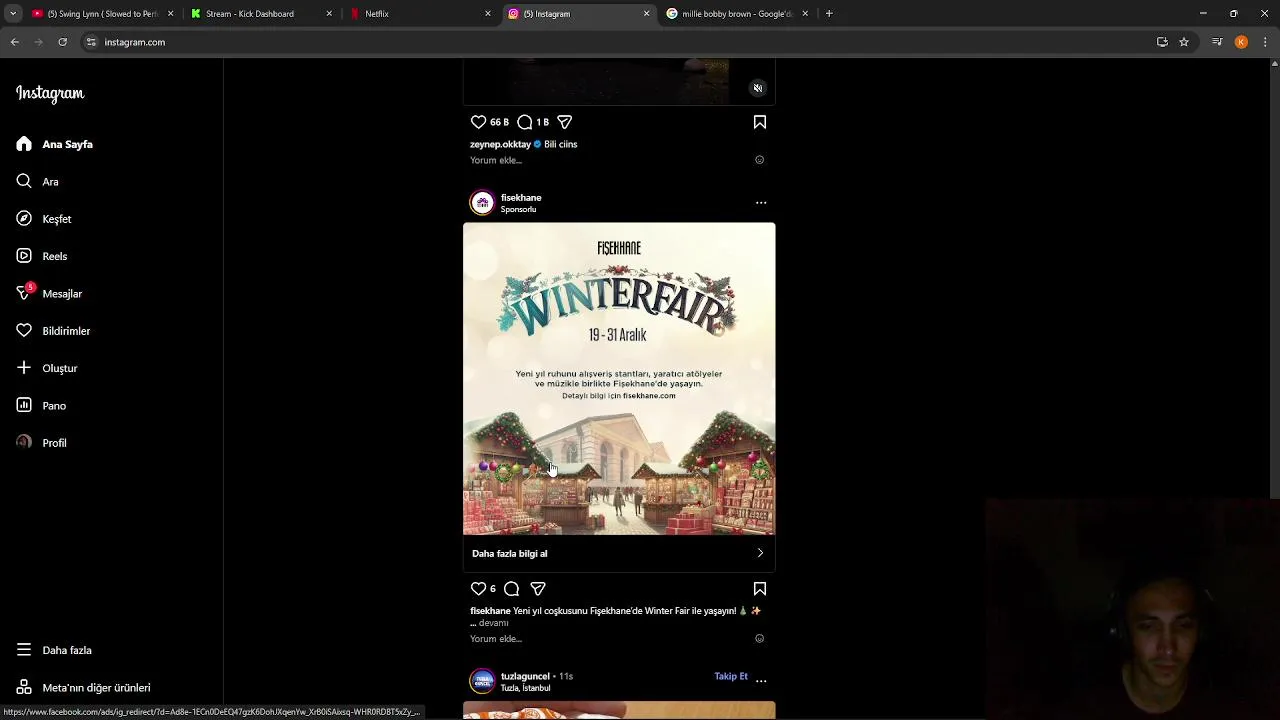This screenshot has height=720, width=1280.
Task: Open comments on zeynep.okktay post
Action: (x=524, y=122)
